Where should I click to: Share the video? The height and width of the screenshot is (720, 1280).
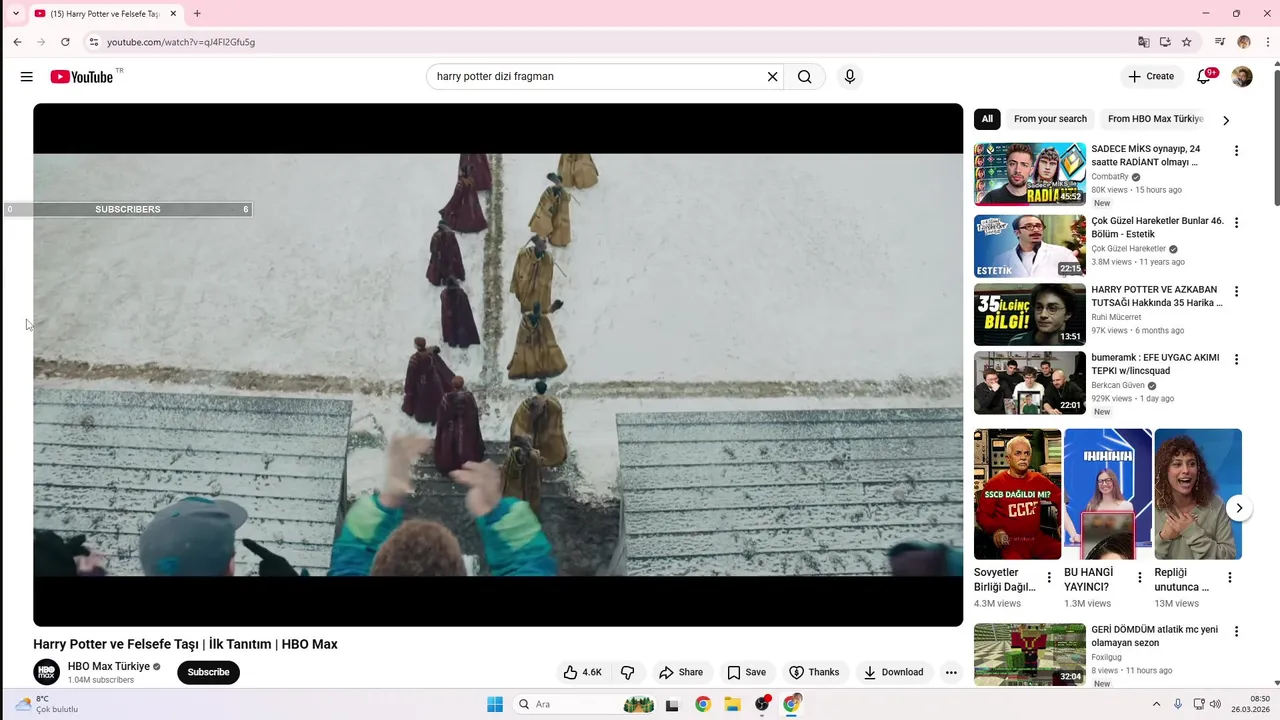click(680, 672)
